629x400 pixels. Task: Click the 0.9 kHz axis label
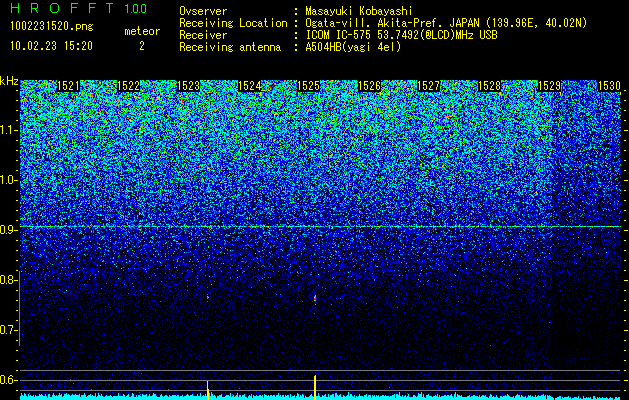[9, 230]
